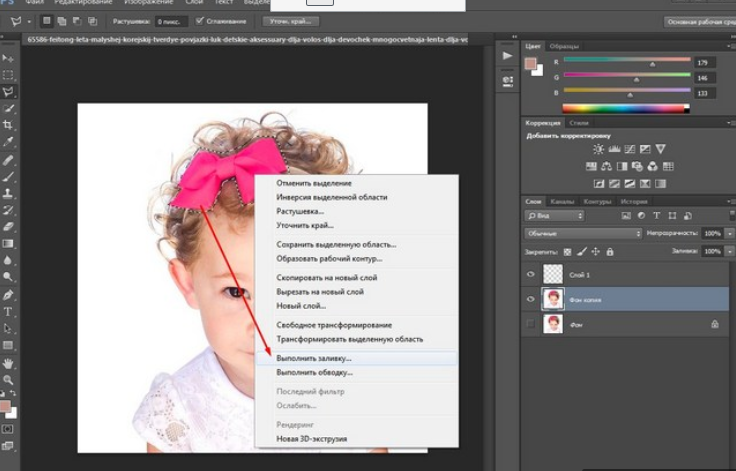Click Отменить выделение in context menu
This screenshot has height=471, width=736.
click(x=314, y=183)
